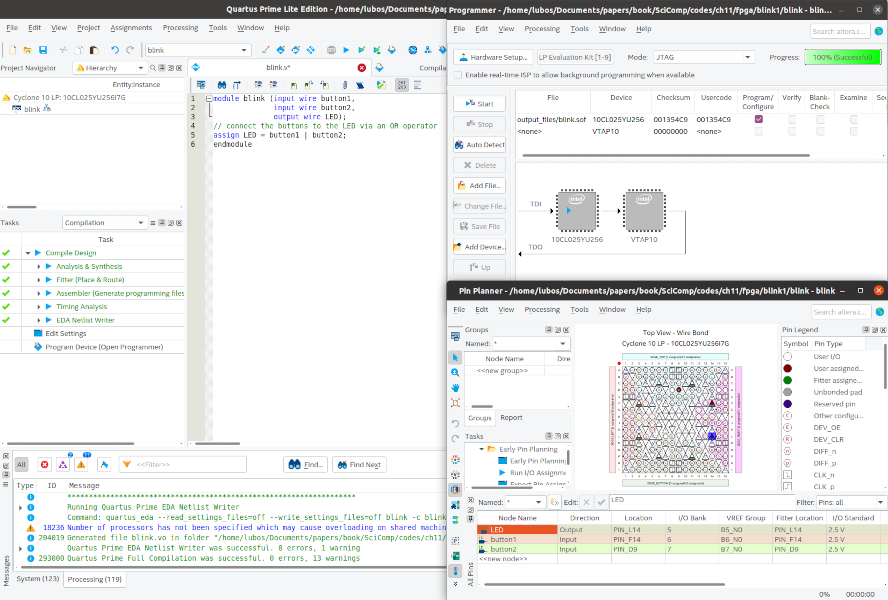Open the Mode dropdown showing JTAG

tap(704, 57)
